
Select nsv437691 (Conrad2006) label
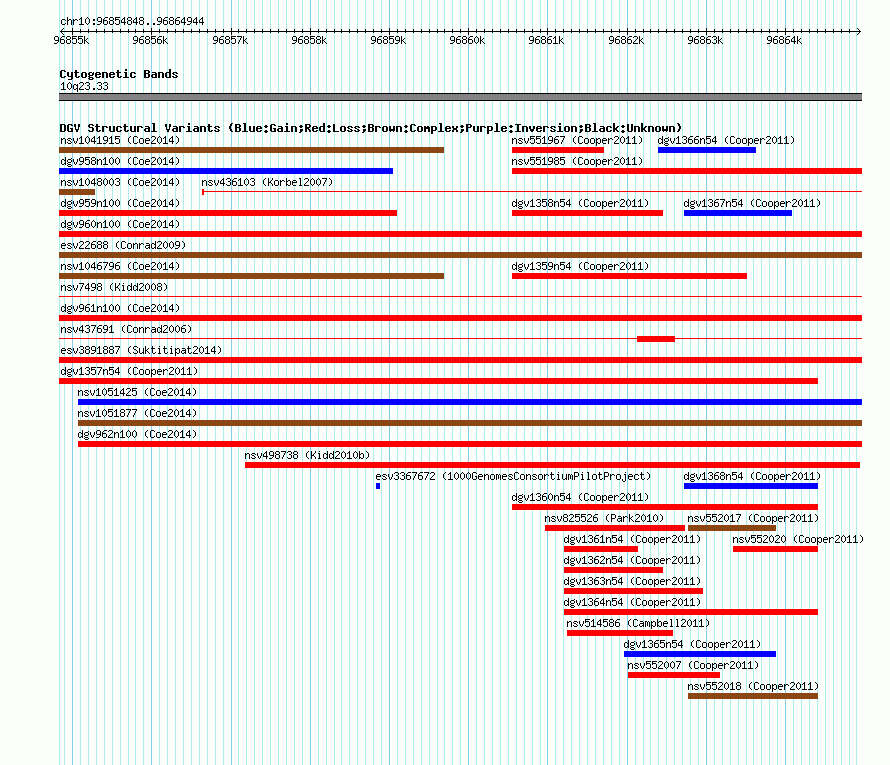pos(126,329)
